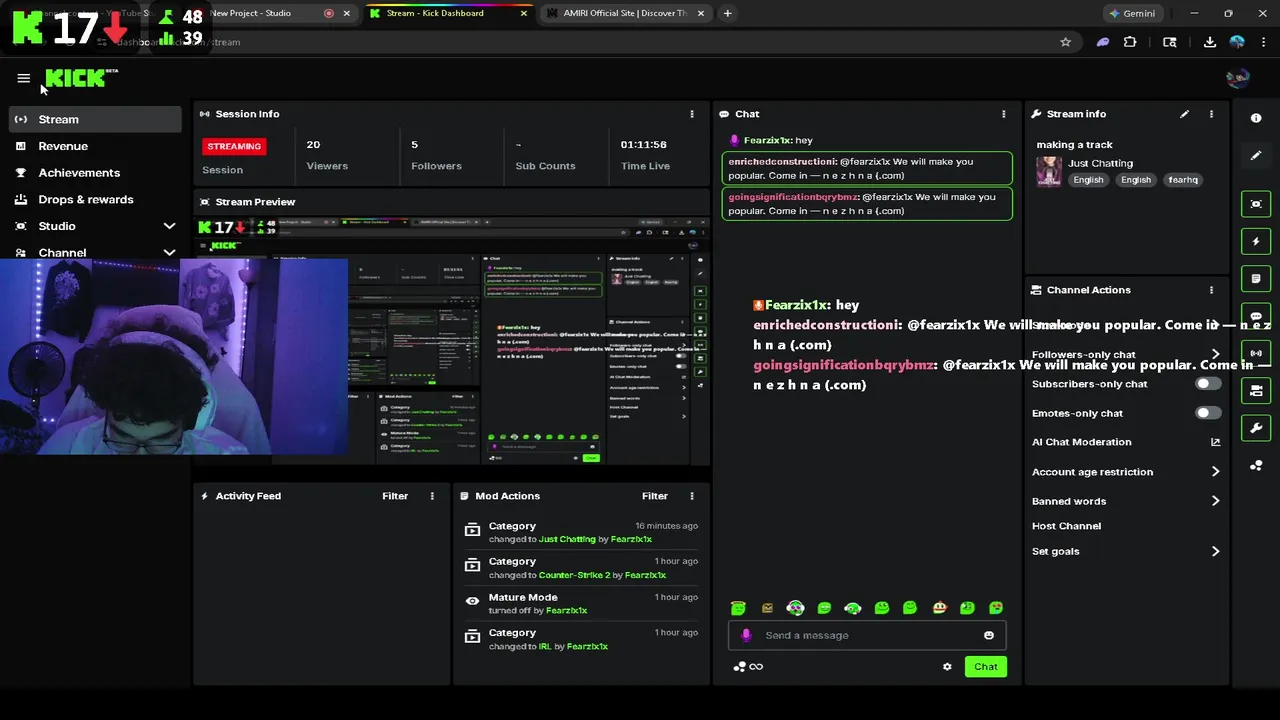Expand the Studio sidebar section
1280x720 pixels.
click(x=95, y=226)
